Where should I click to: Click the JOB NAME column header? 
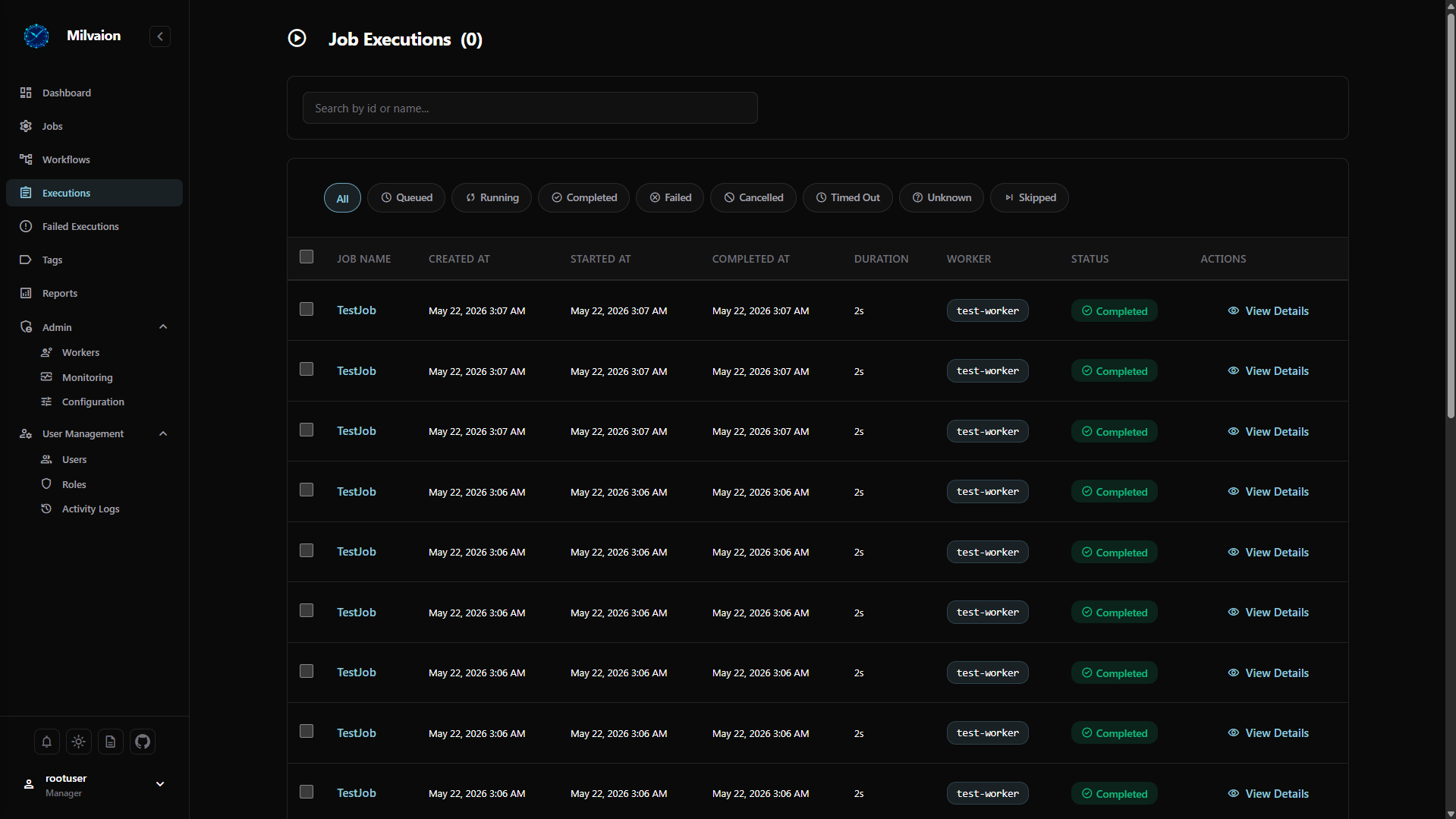[x=363, y=259]
